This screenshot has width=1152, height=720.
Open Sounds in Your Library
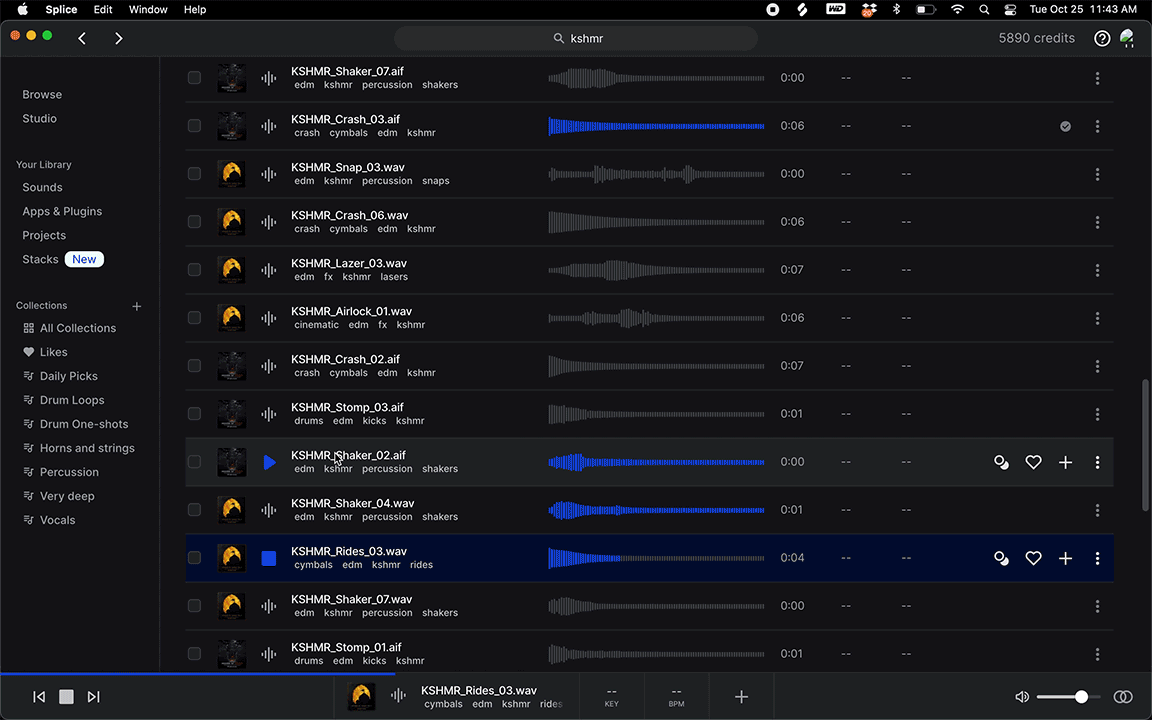click(43, 187)
